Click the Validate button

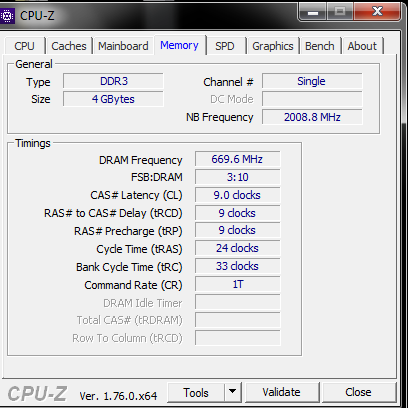pos(281,392)
